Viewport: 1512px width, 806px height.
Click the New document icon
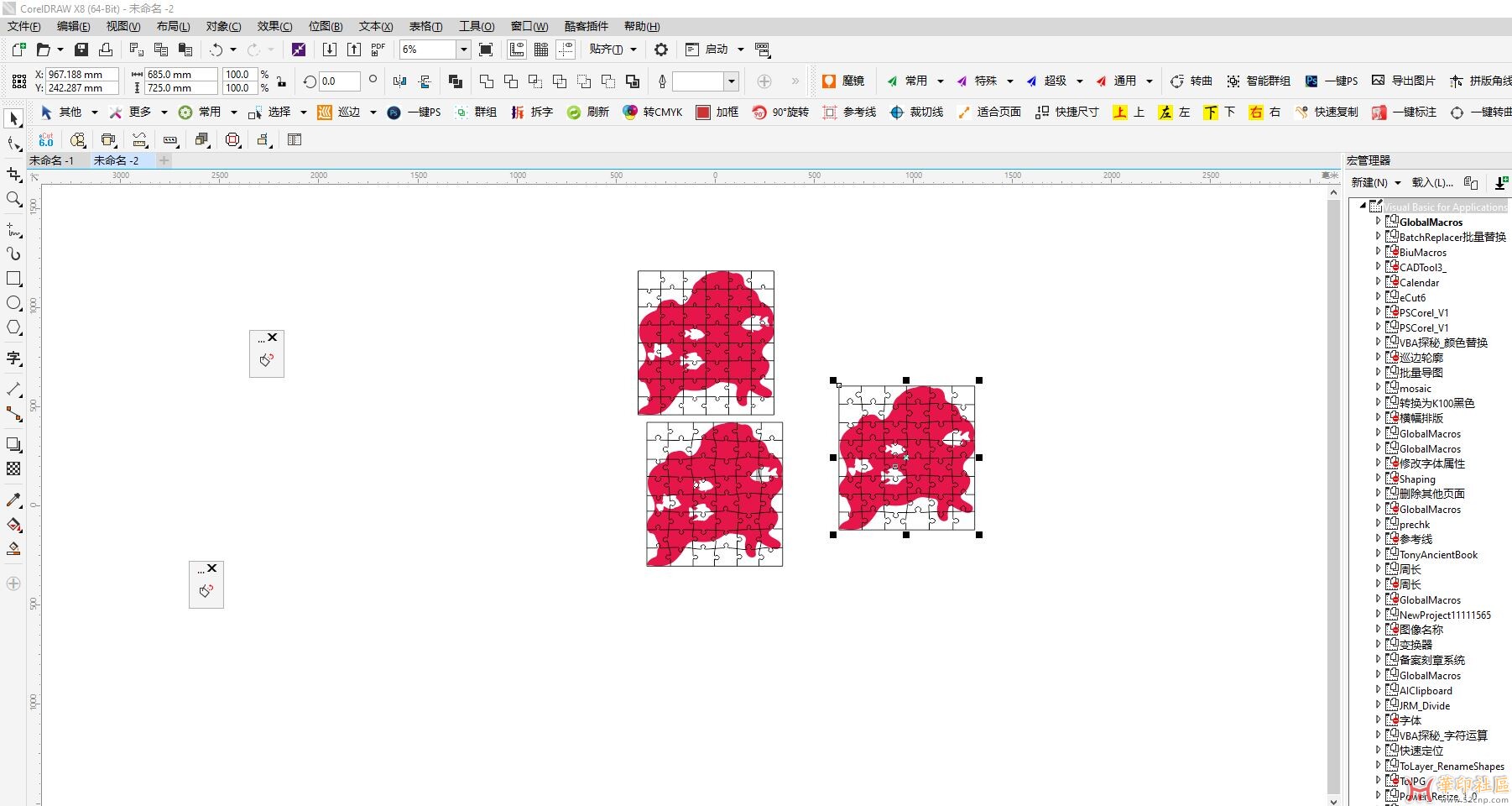coord(18,50)
